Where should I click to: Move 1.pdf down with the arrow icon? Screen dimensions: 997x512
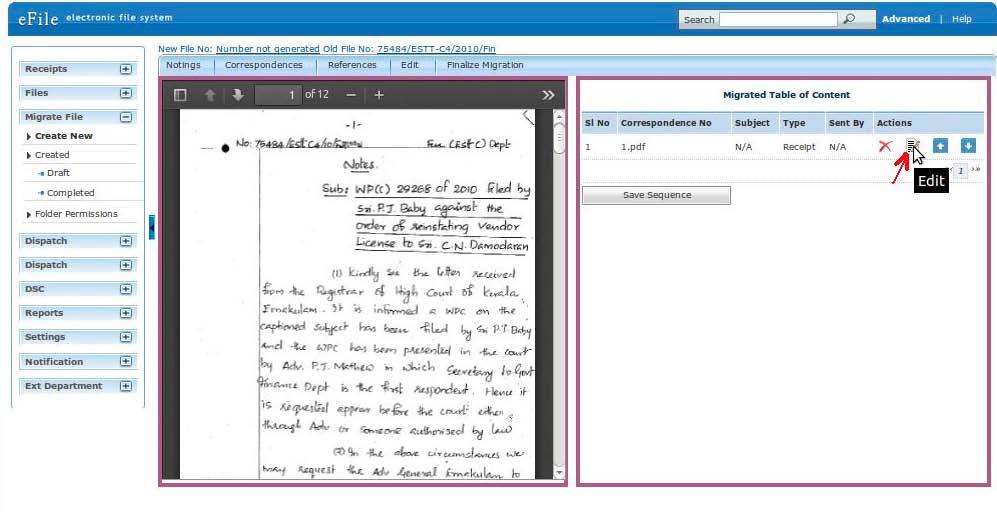point(968,146)
